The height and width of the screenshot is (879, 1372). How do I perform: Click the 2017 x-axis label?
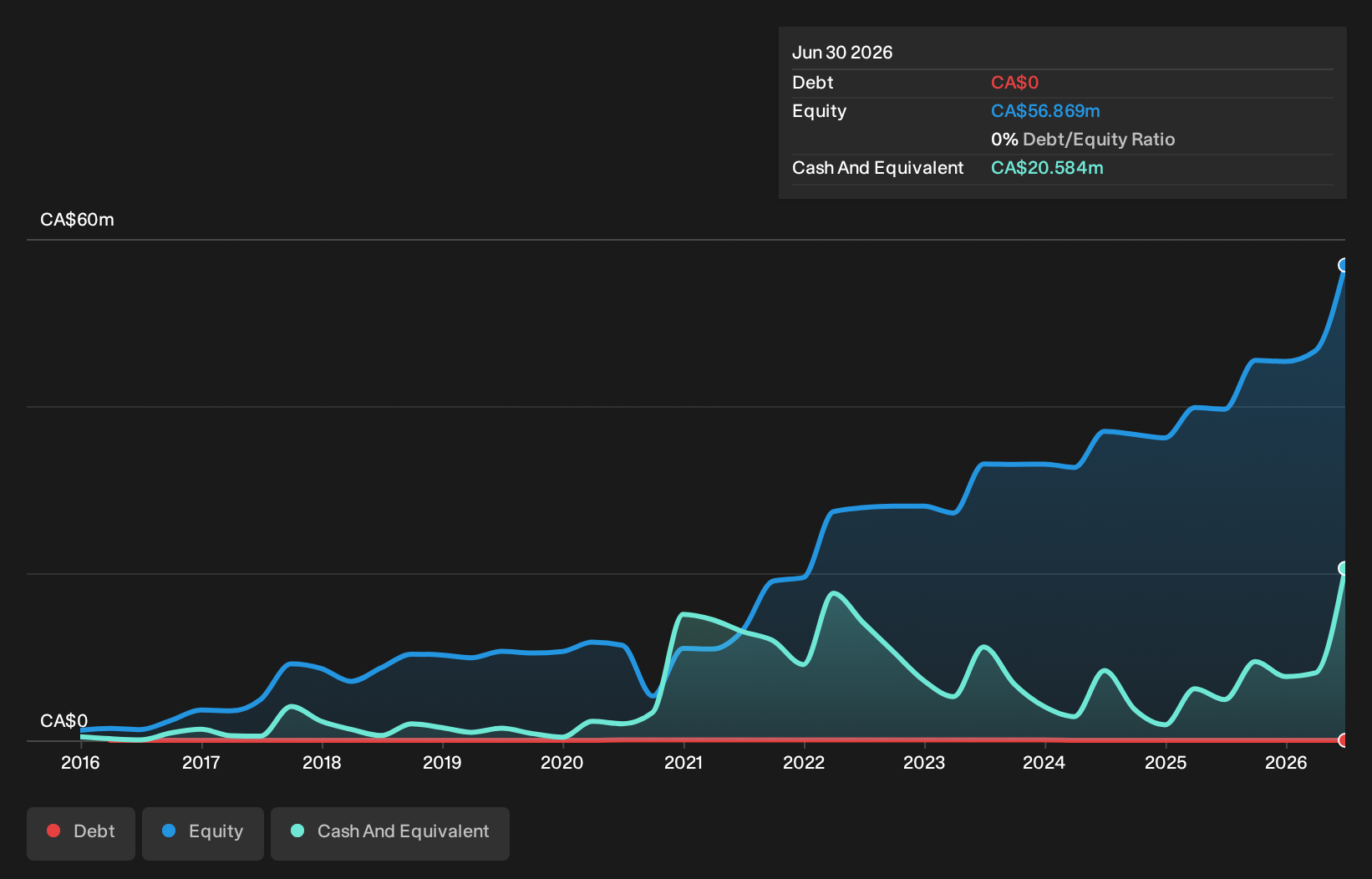201,762
